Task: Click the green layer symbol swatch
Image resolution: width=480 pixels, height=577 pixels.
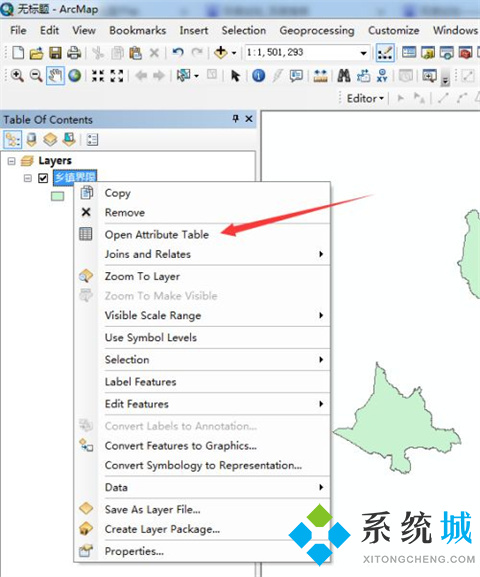Action: (57, 196)
